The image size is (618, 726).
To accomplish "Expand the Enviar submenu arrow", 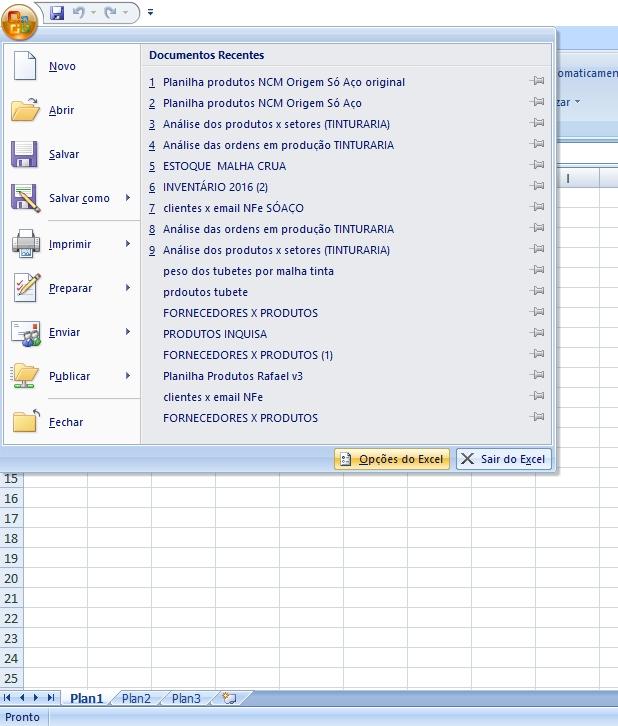I will (x=128, y=332).
